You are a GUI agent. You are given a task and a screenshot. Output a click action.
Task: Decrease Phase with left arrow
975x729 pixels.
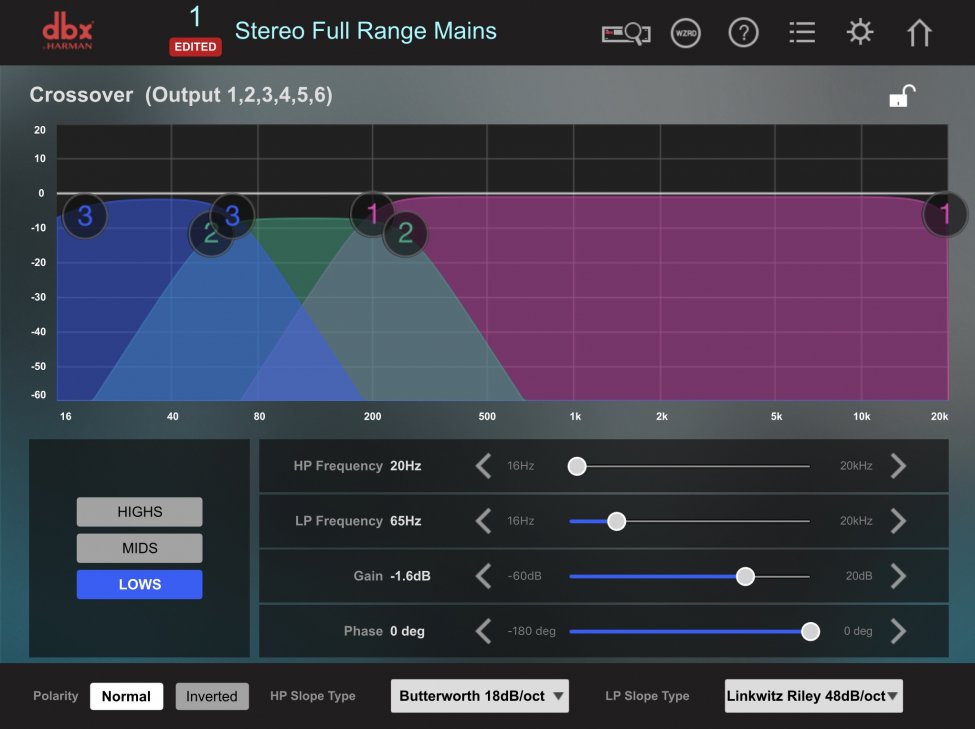[x=483, y=631]
